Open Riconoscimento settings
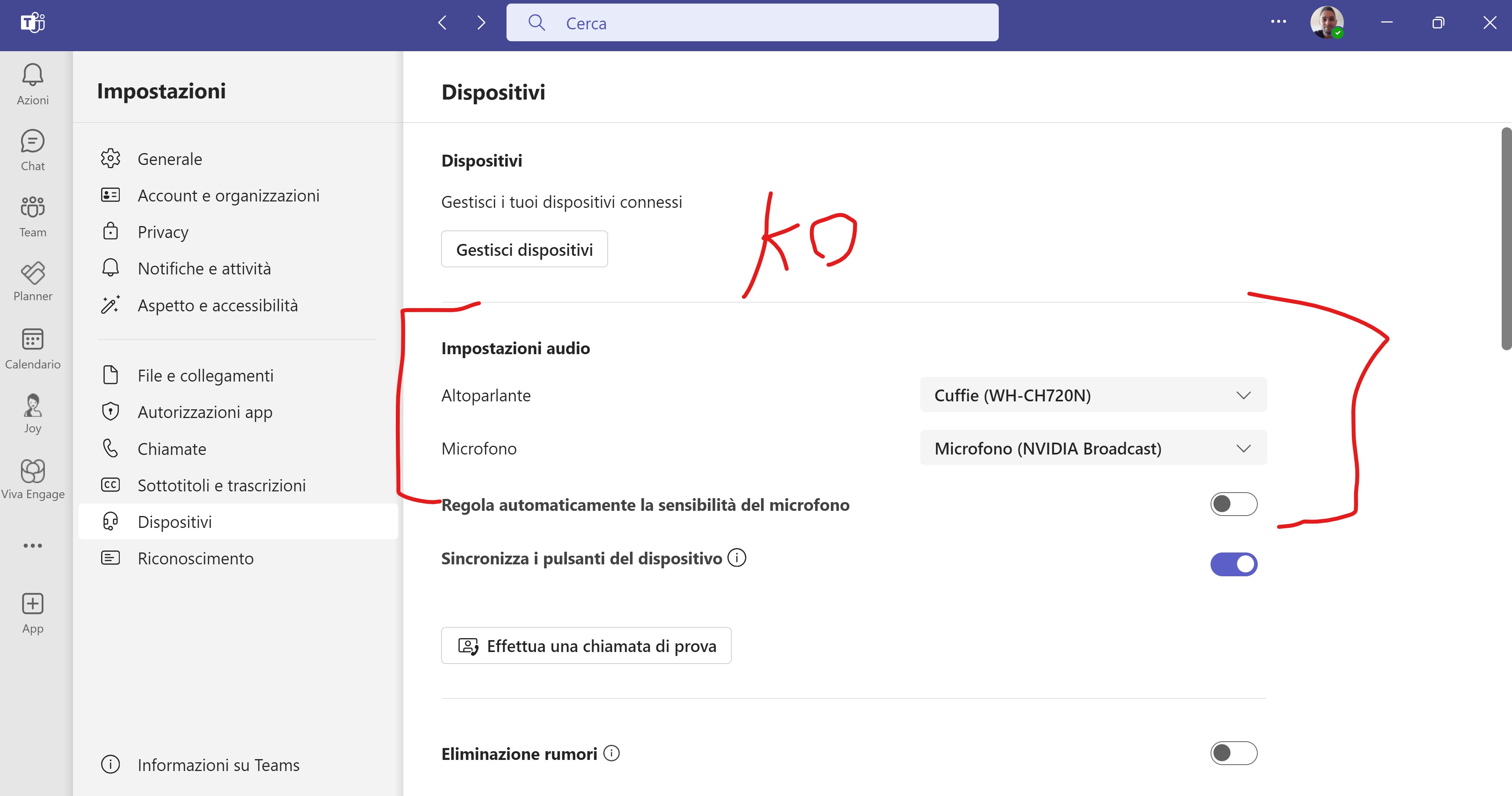The width and height of the screenshot is (1512, 796). tap(238, 558)
